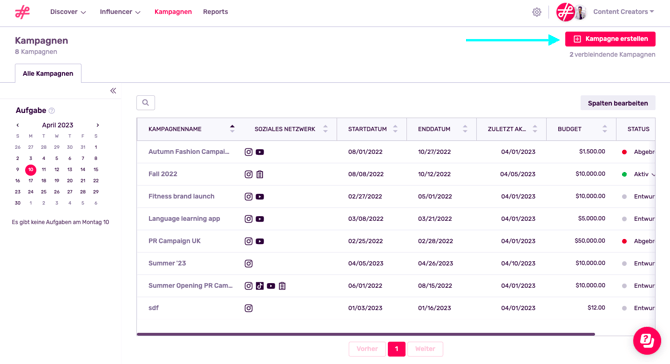Image resolution: width=670 pixels, height=364 pixels.
Task: Open the Fitness brand launch campaign
Action: [181, 196]
